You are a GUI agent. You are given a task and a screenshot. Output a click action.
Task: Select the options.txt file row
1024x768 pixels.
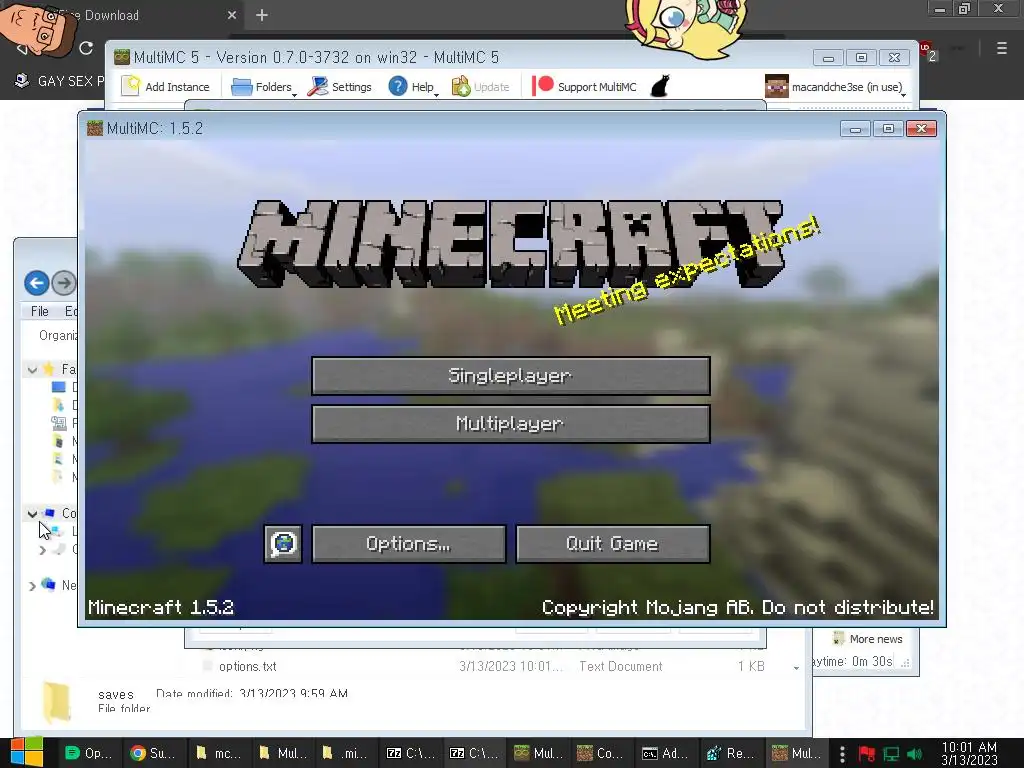coord(485,666)
